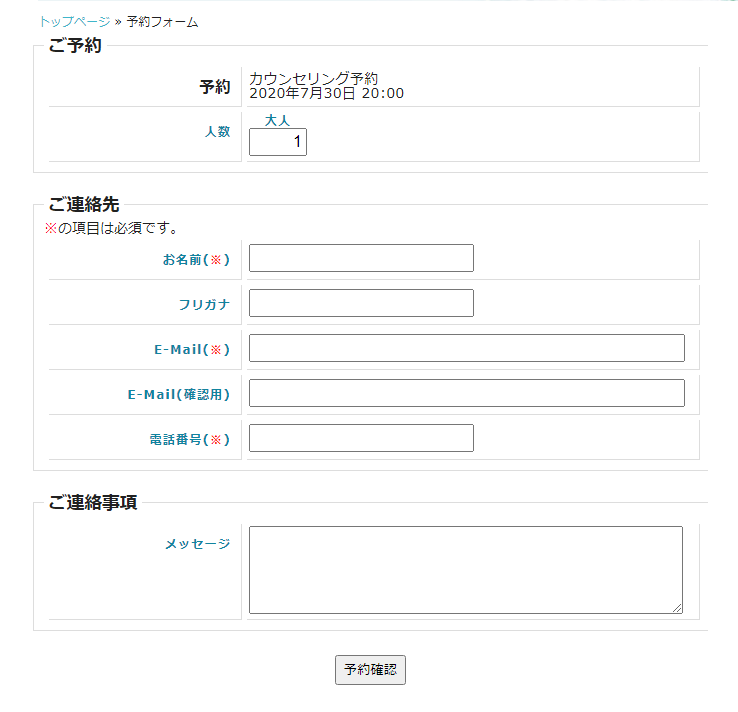
Task: Focus the 大人 number of people field
Action: 278,142
